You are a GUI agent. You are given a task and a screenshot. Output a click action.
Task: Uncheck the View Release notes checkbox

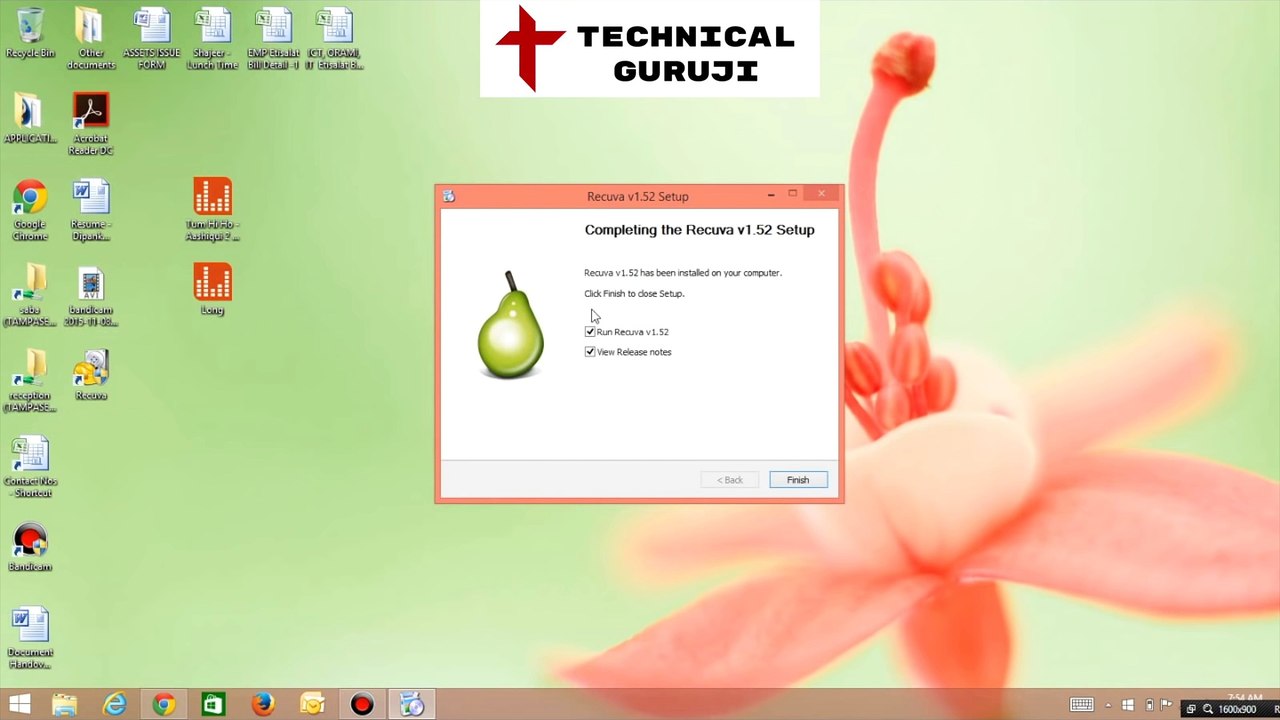point(590,352)
